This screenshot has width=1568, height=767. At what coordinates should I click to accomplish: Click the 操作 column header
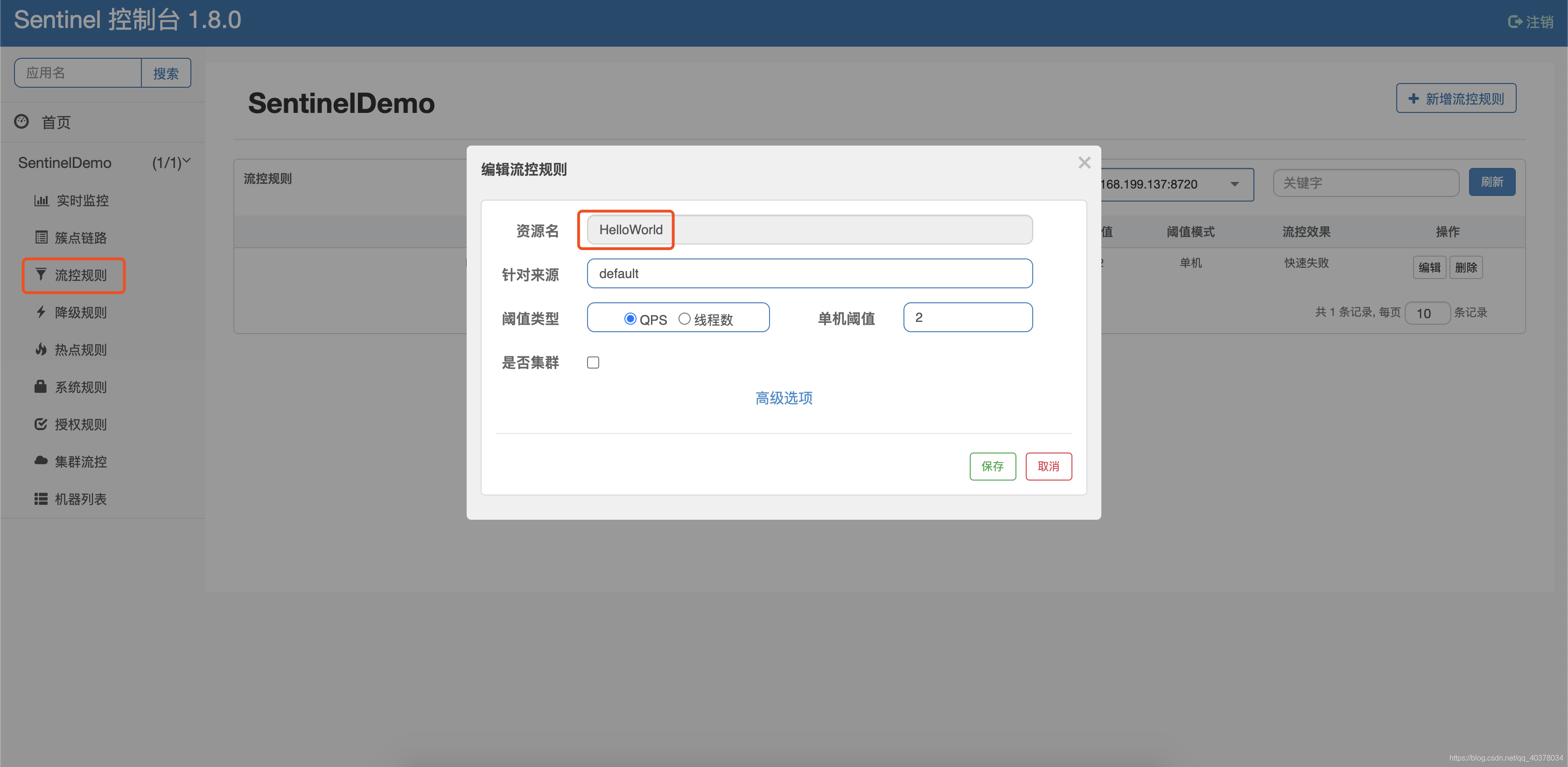pos(1448,231)
